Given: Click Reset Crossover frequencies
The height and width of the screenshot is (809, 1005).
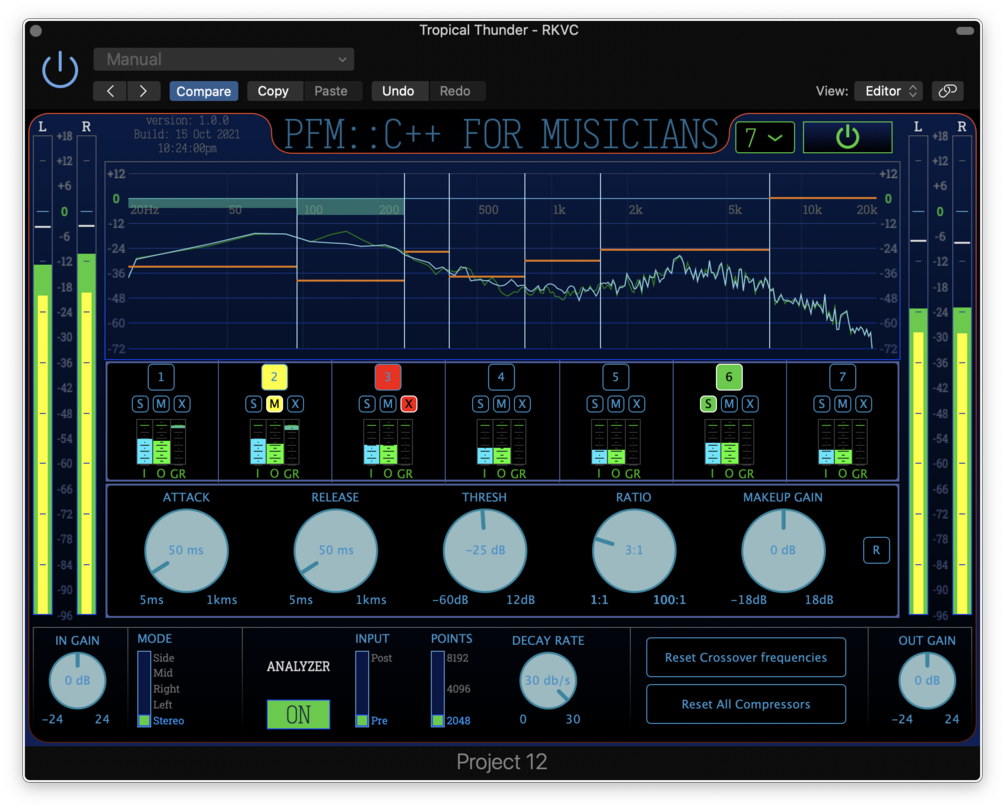Looking at the screenshot, I should pyautogui.click(x=746, y=657).
